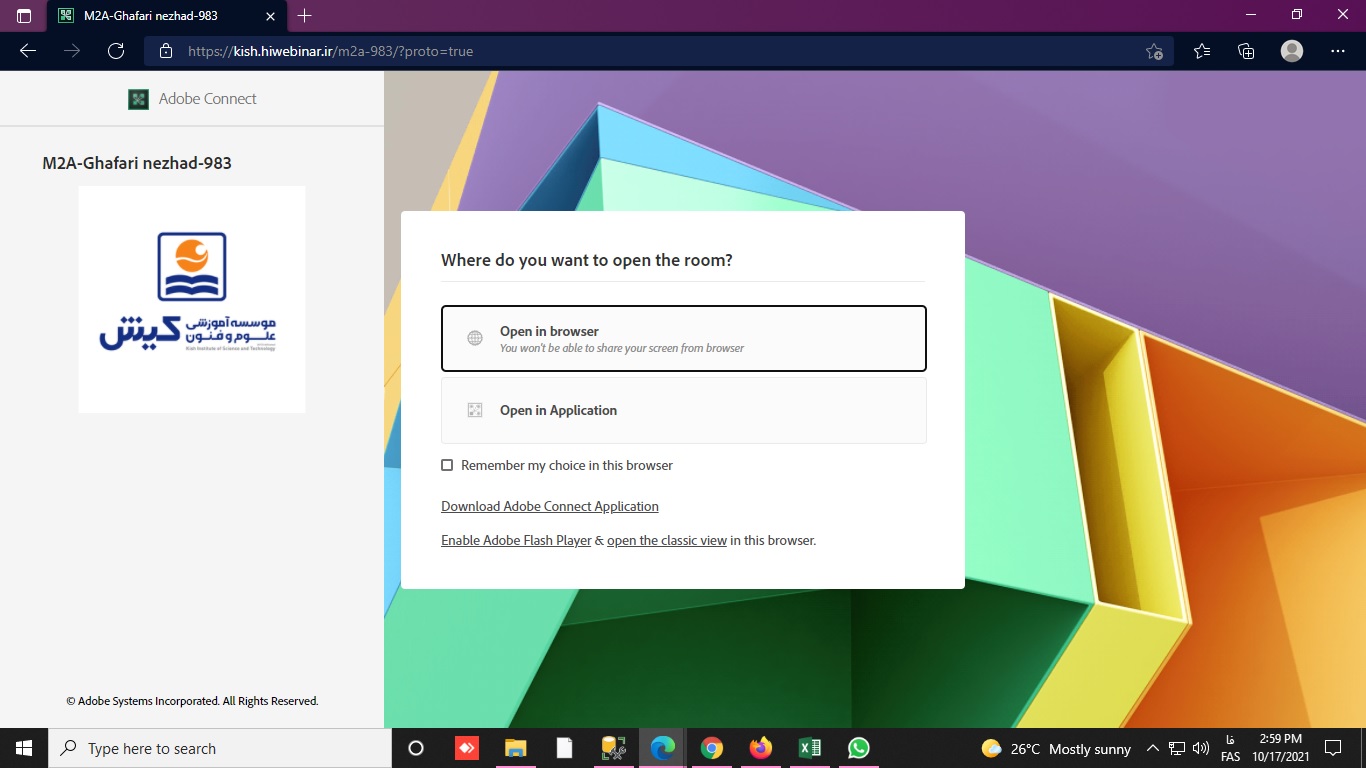Launch Firefox from taskbar
The width and height of the screenshot is (1366, 768).
[761, 748]
